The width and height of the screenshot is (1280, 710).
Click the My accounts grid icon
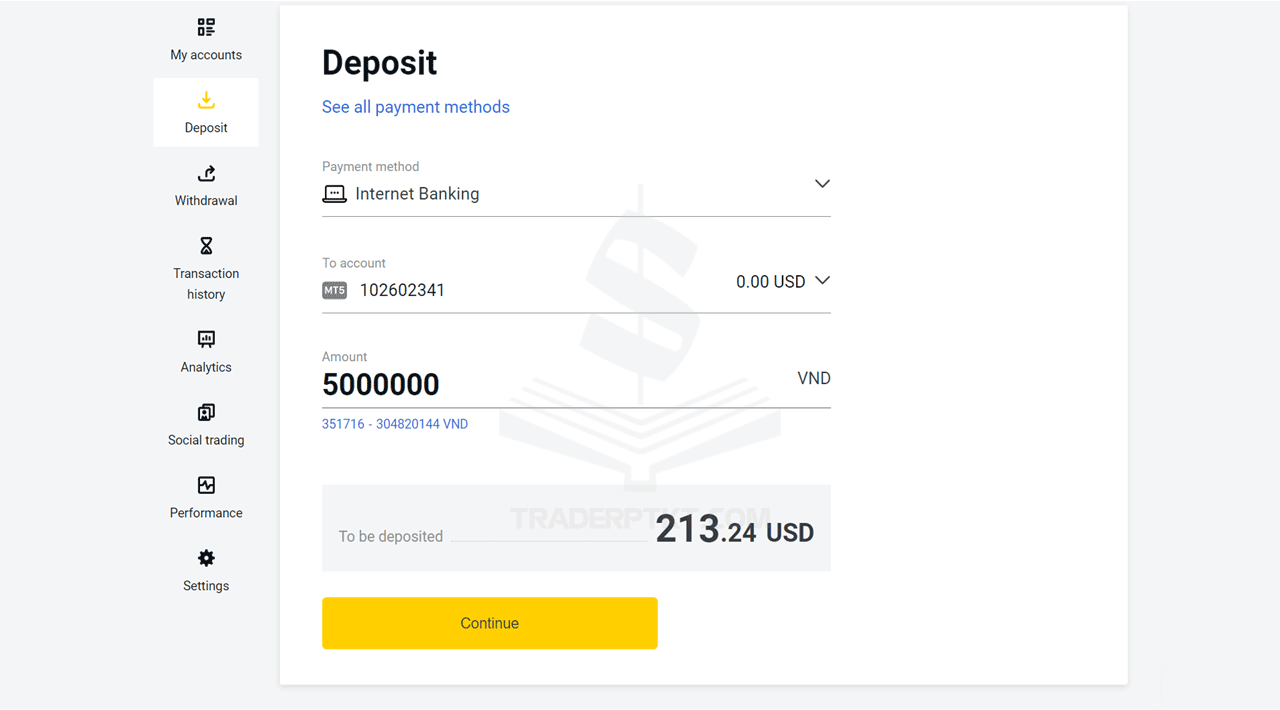click(x=206, y=27)
